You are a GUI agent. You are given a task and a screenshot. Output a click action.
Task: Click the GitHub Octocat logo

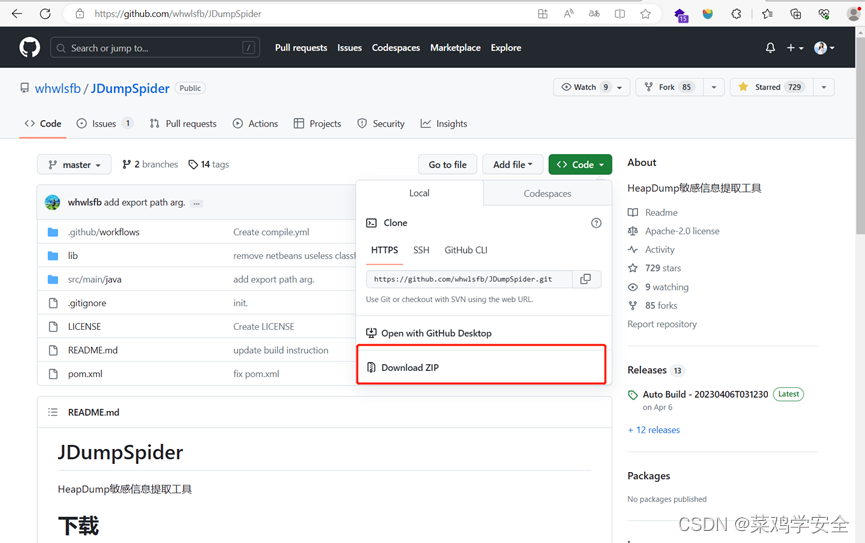click(x=30, y=47)
